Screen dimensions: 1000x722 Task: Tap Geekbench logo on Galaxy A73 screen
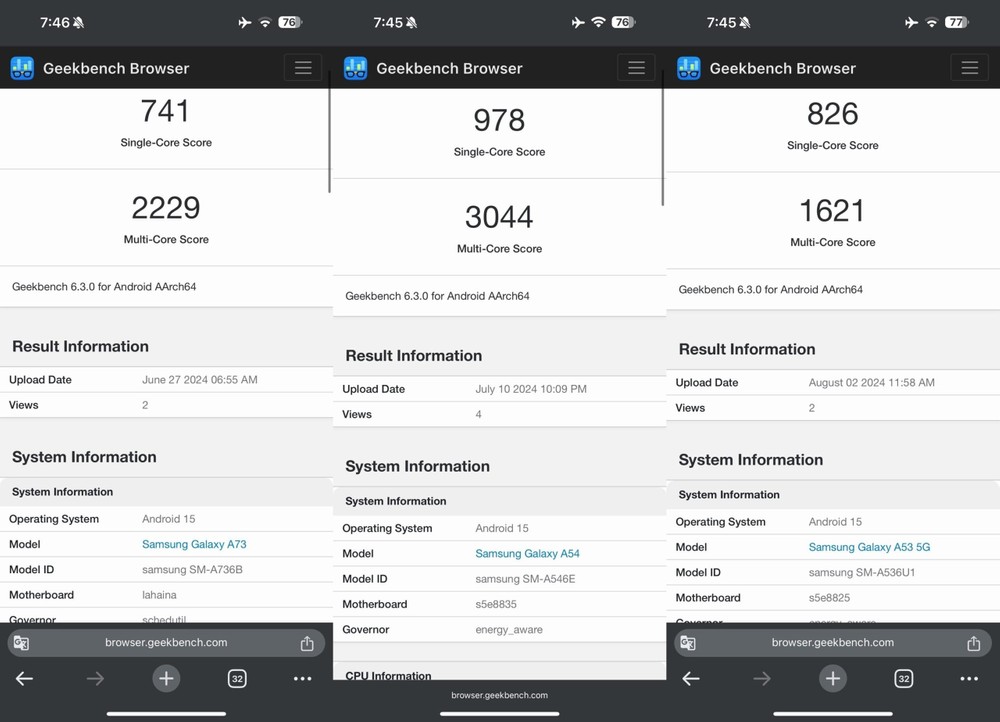click(x=22, y=68)
